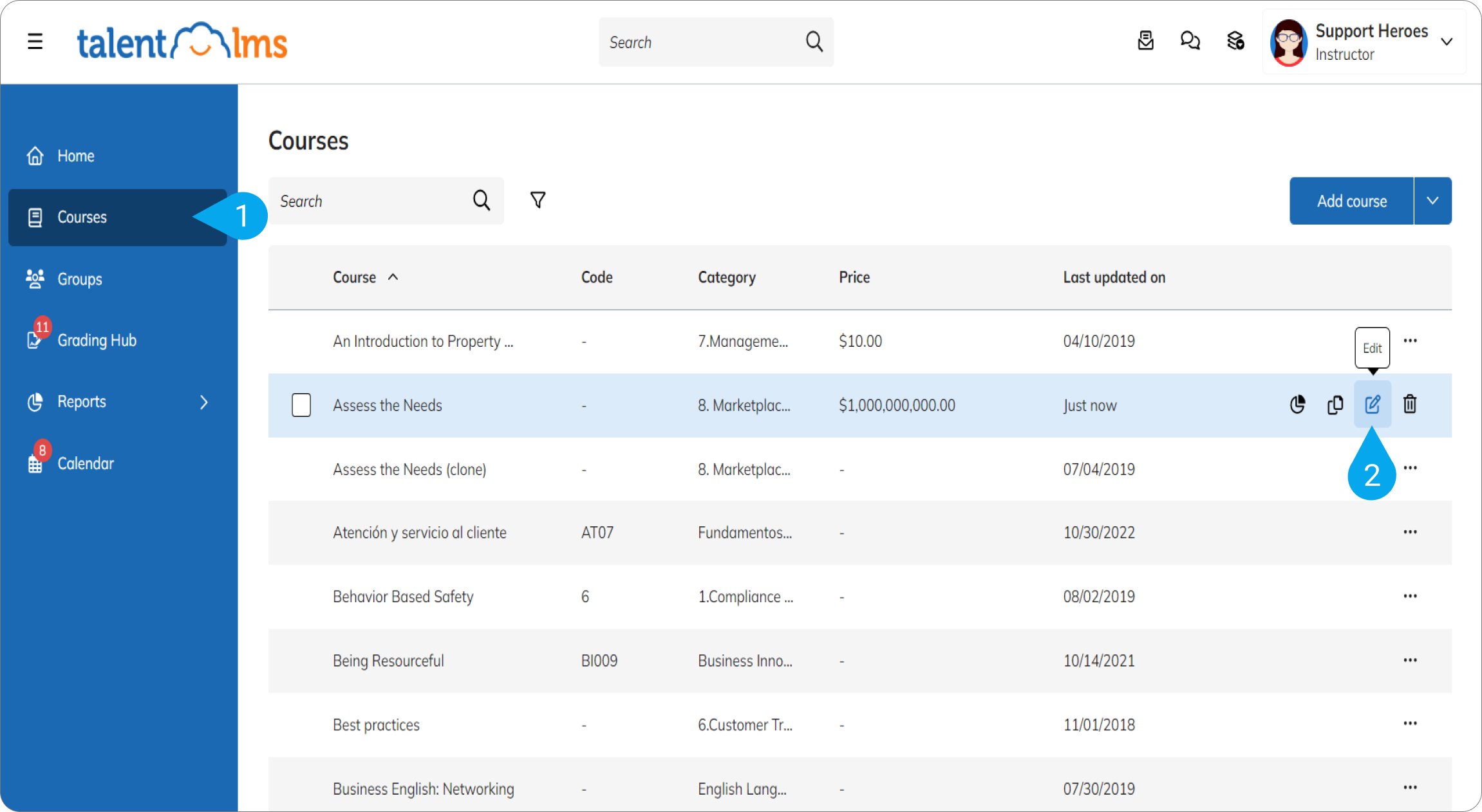Sort courses by clicking the Course column arrow

coord(393,277)
